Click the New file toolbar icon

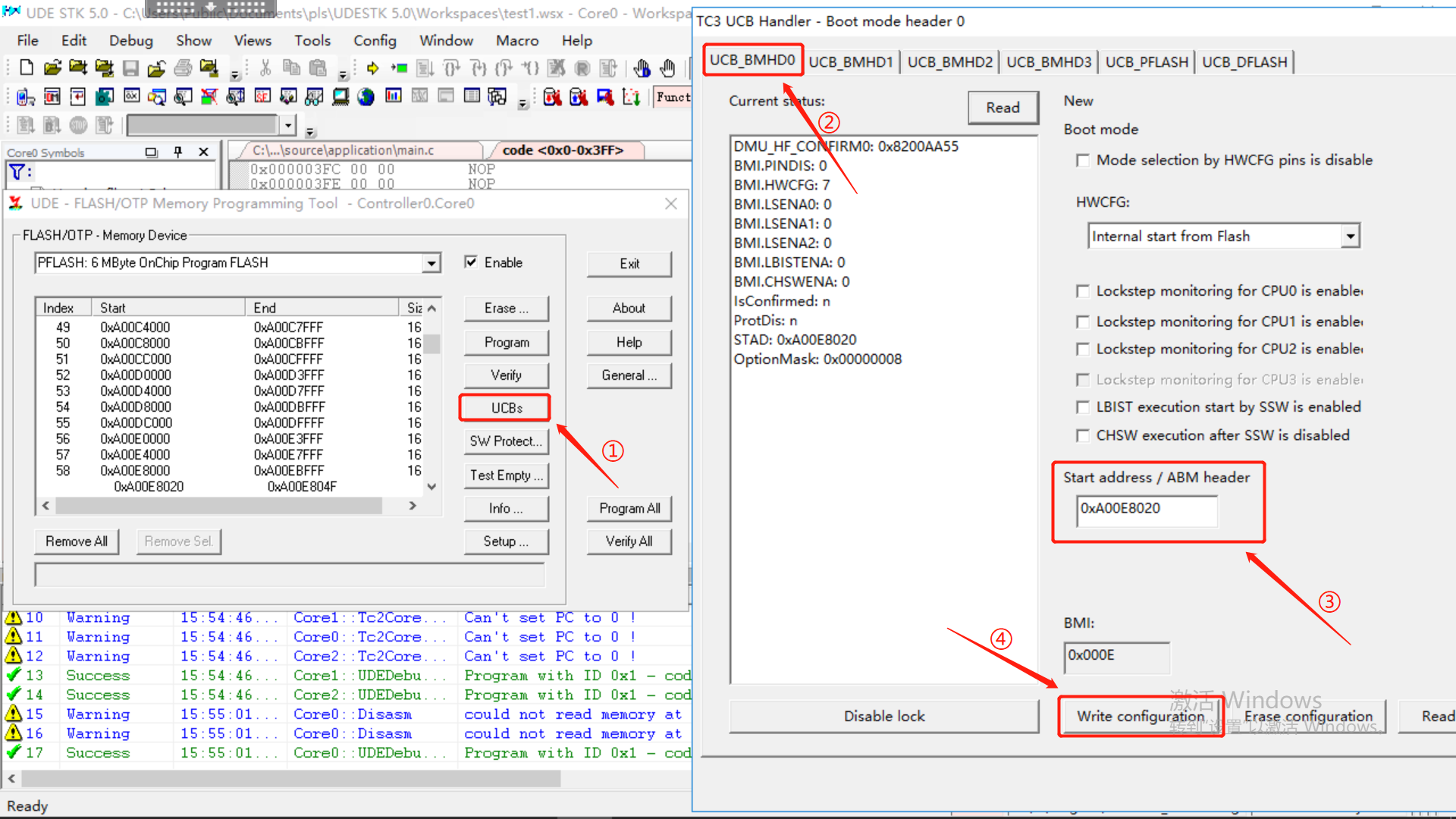pyautogui.click(x=27, y=68)
